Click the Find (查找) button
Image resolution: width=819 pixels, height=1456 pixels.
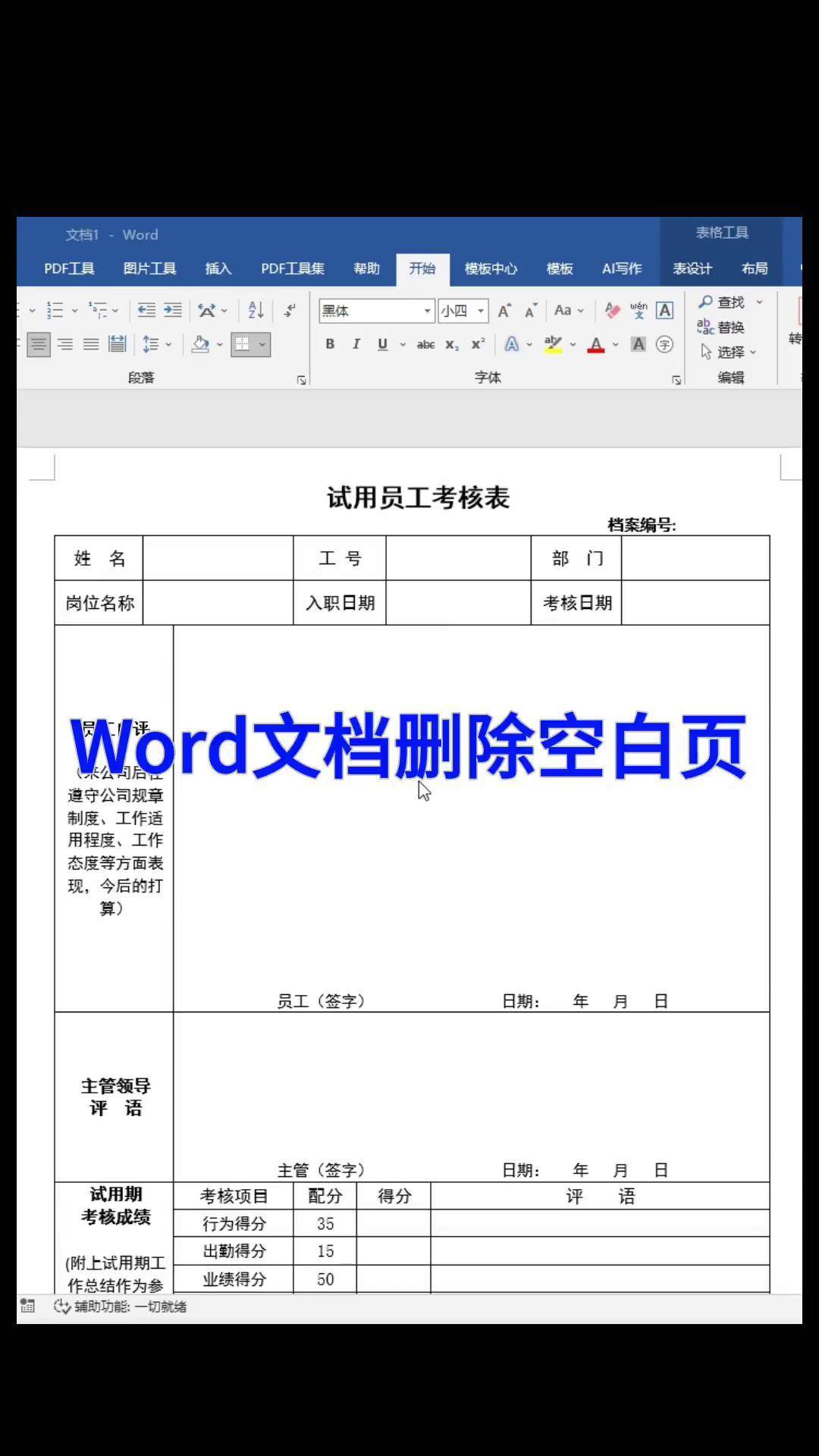(722, 302)
